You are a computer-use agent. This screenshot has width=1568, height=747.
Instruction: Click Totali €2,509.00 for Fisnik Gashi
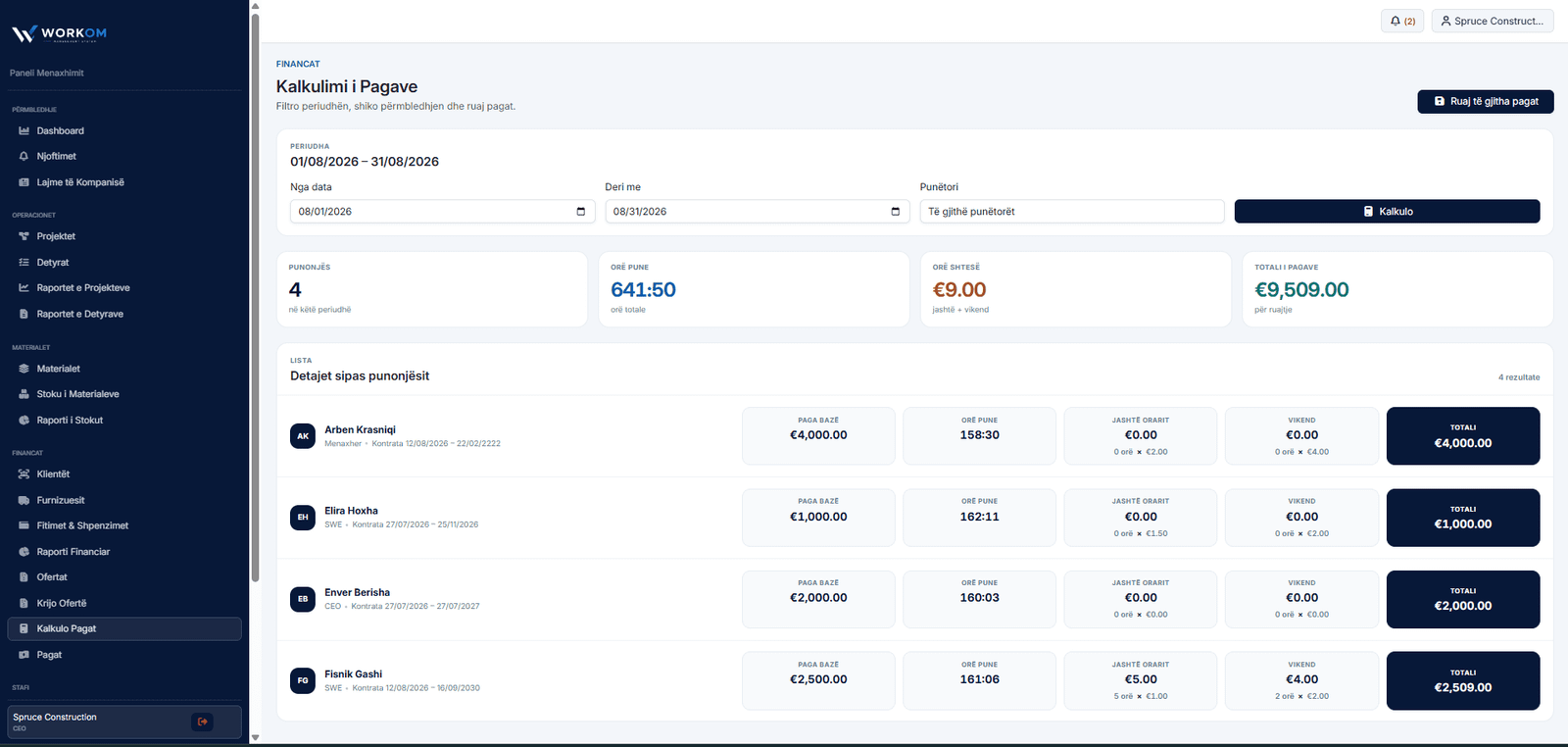(x=1463, y=680)
